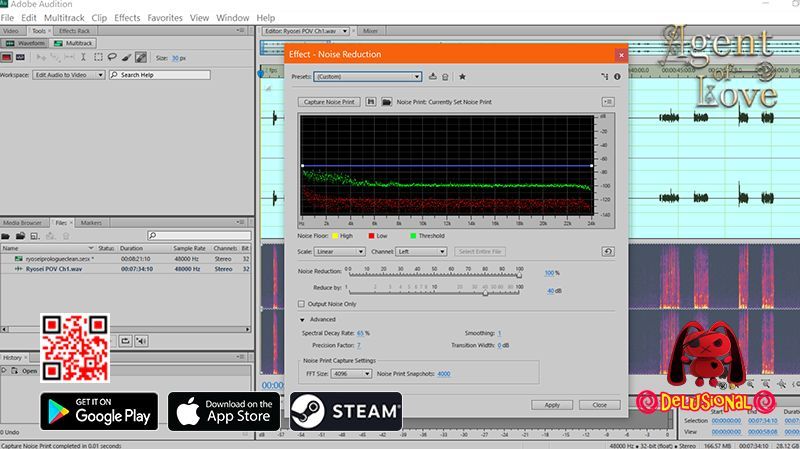Open the Multitrack menu
The height and width of the screenshot is (449, 800).
64,18
